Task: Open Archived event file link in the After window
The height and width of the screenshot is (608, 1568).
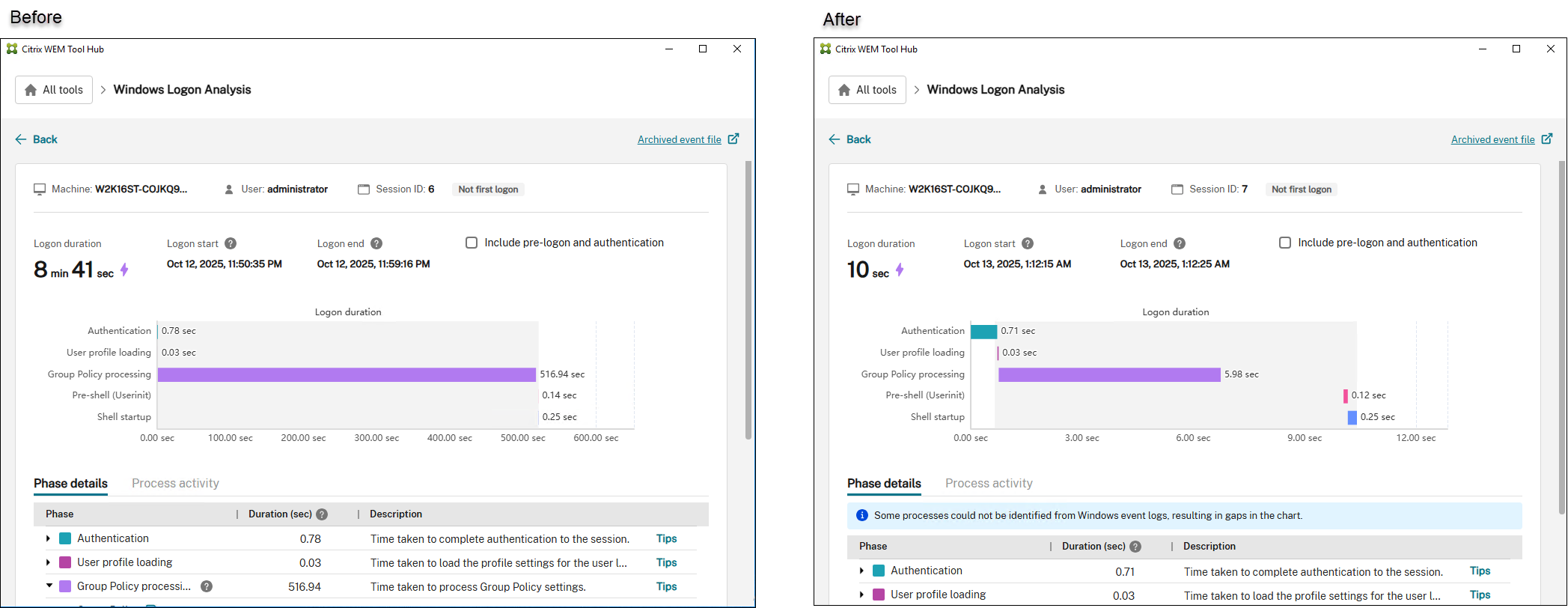Action: [1492, 139]
